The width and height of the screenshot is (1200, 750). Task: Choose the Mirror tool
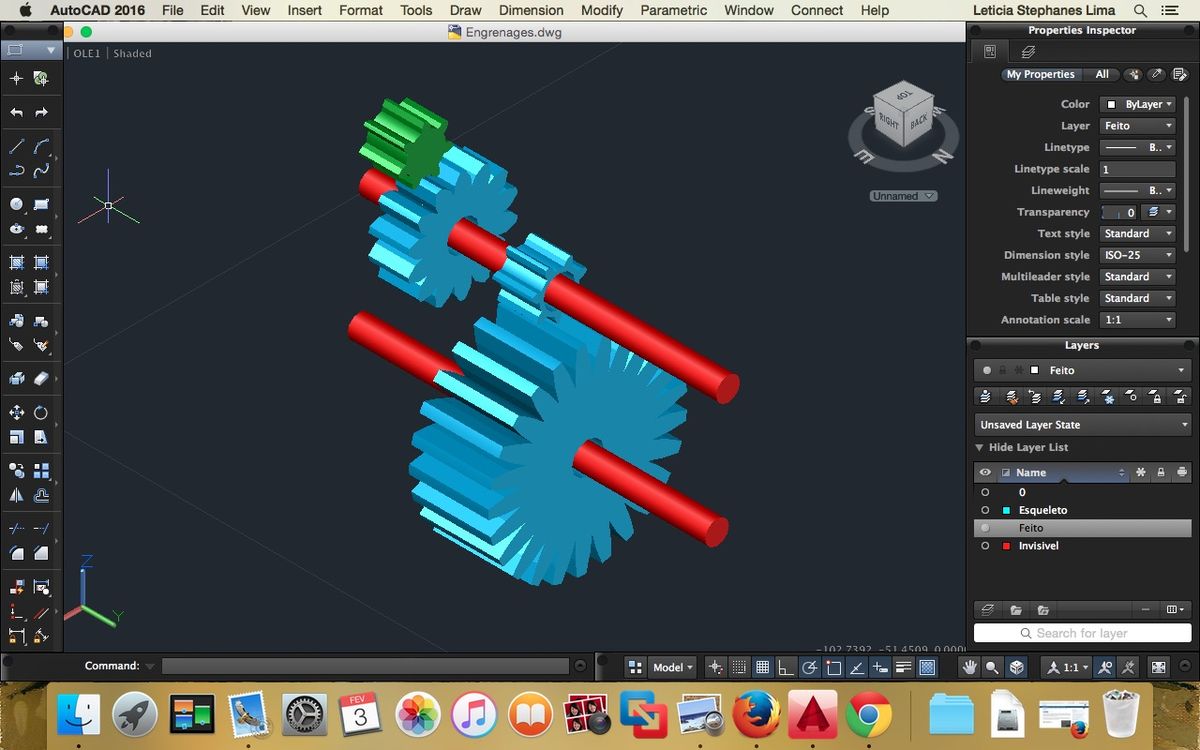[x=17, y=495]
